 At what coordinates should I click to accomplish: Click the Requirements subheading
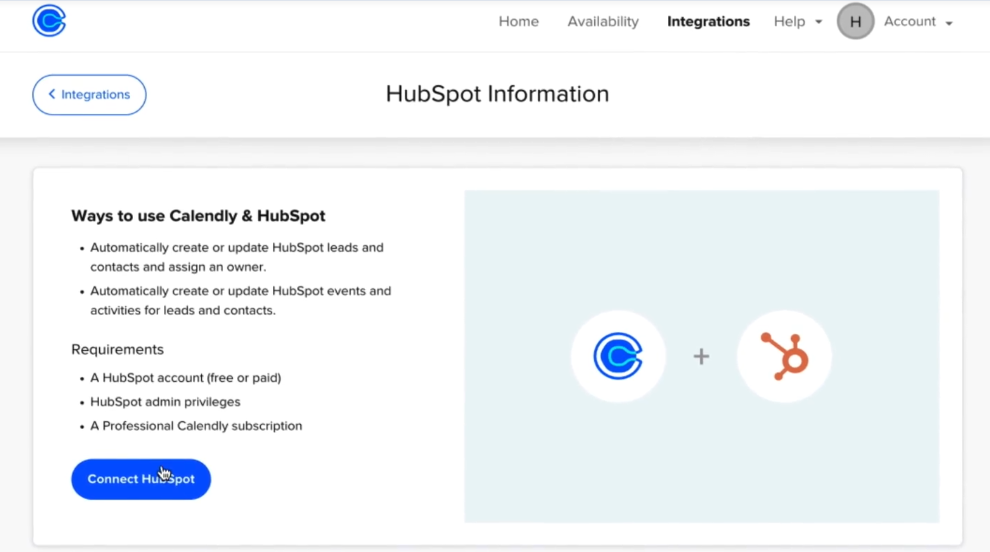tap(117, 349)
